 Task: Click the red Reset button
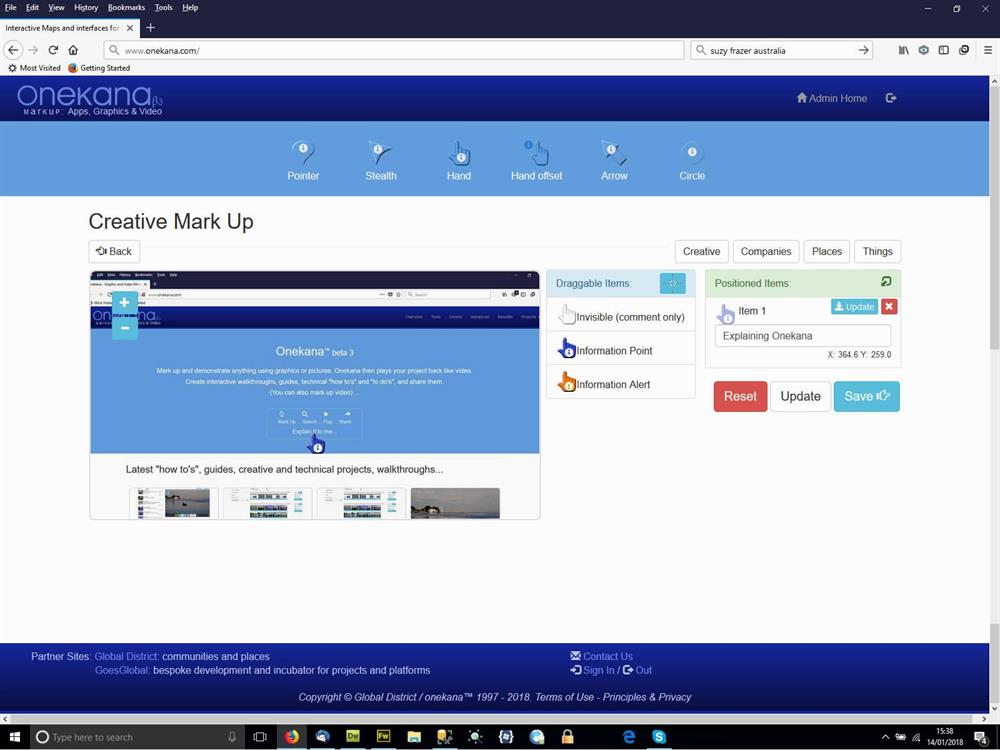[740, 396]
